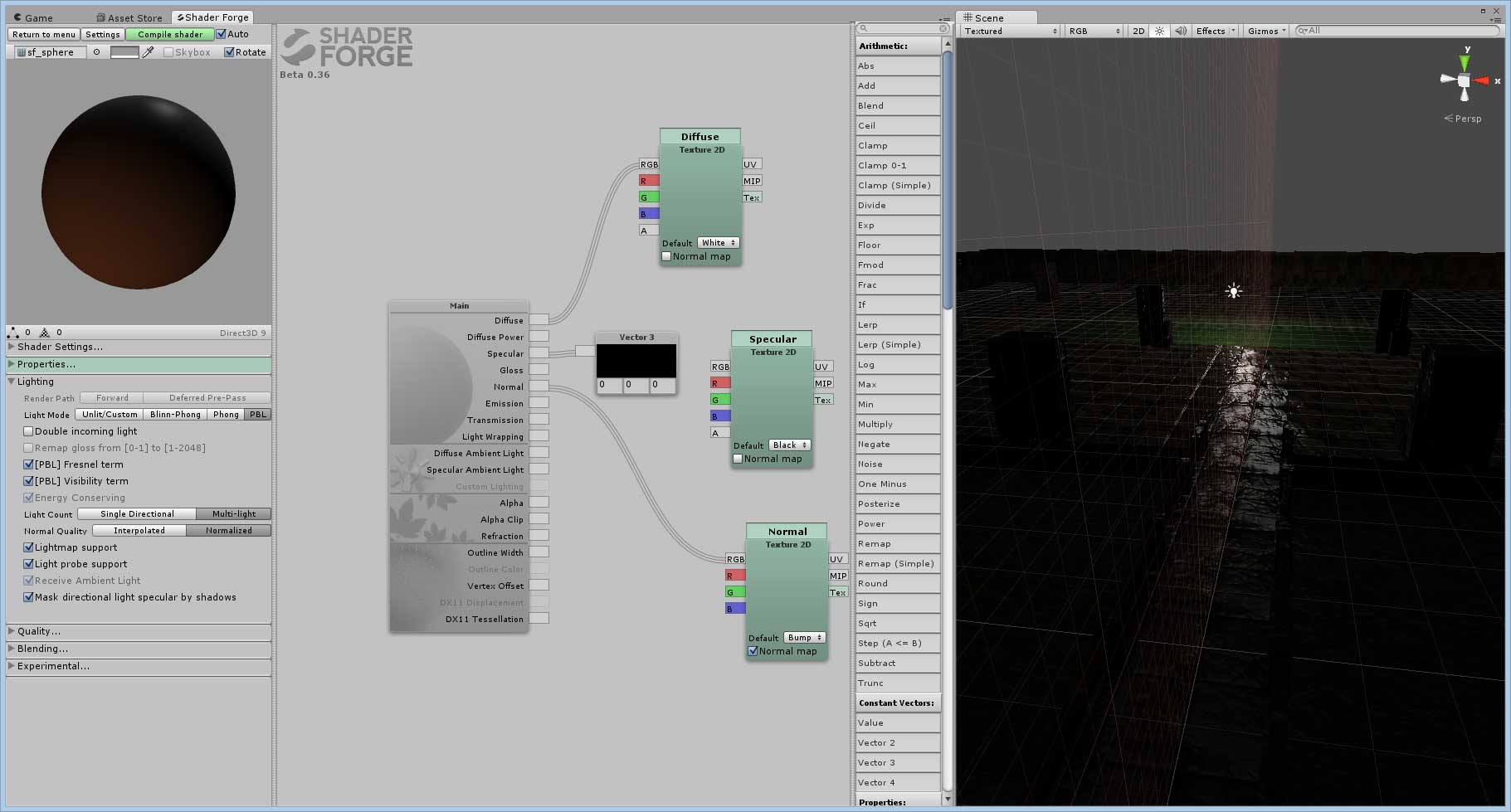This screenshot has width=1511, height=812.
Task: Expand the Quality section
Action: 139,632
